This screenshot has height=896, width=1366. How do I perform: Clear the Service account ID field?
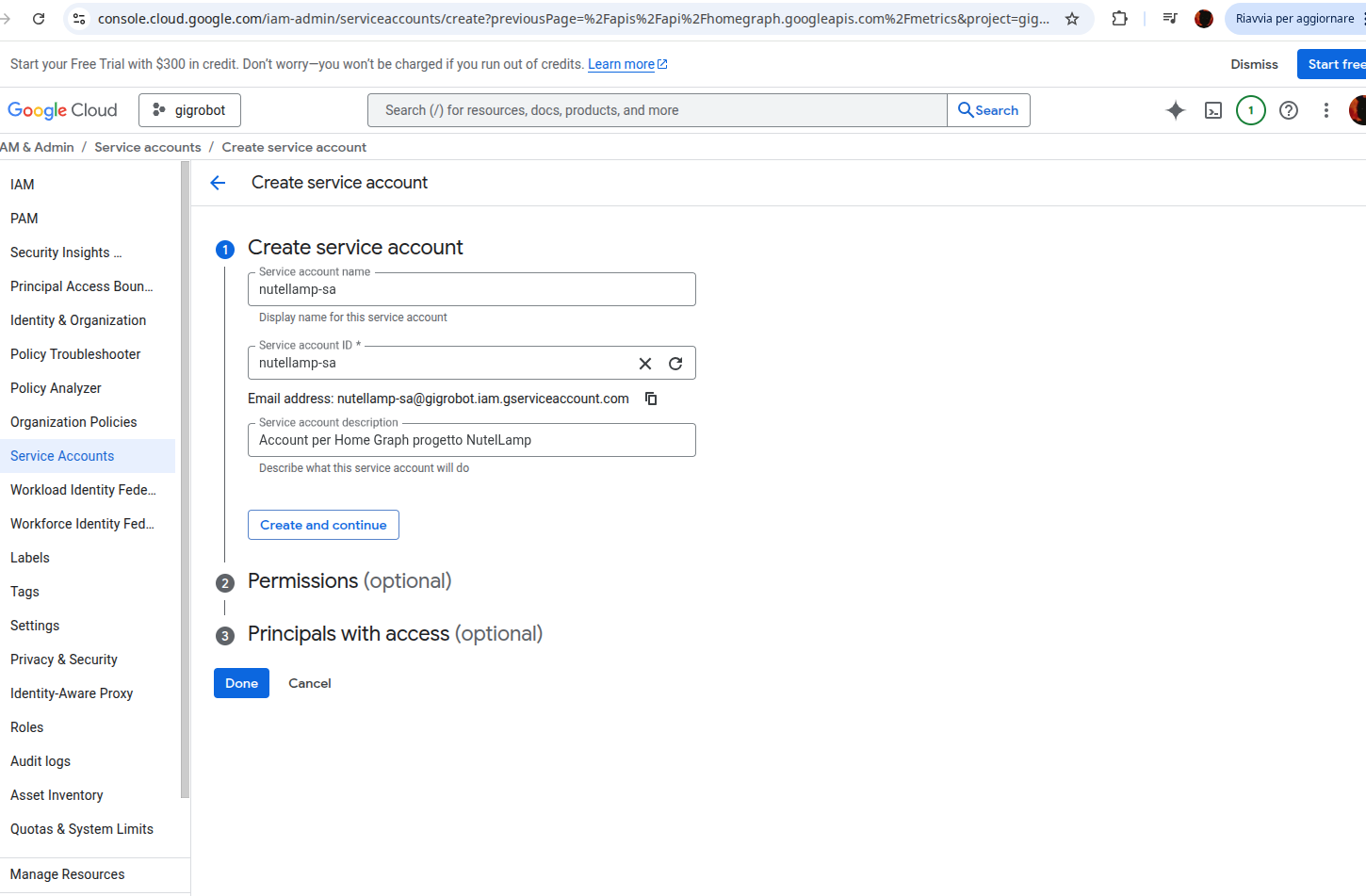[645, 364]
